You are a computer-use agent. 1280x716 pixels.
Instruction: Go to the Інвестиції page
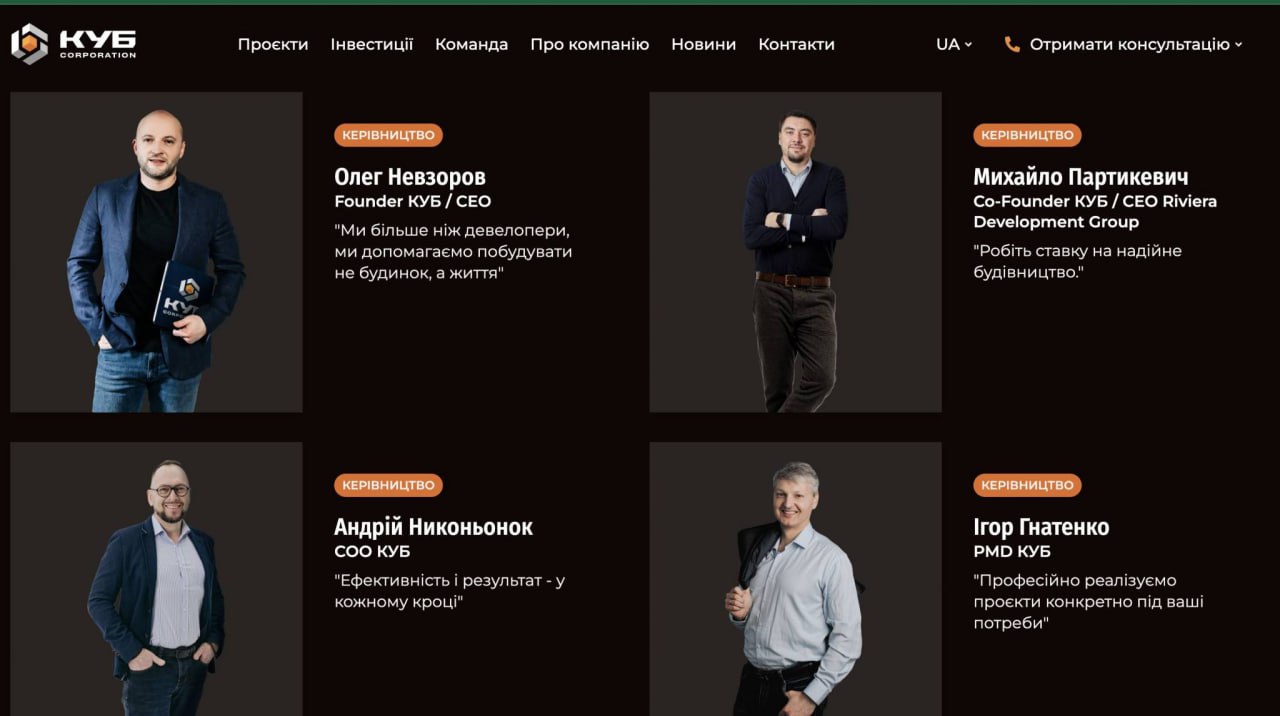(372, 44)
